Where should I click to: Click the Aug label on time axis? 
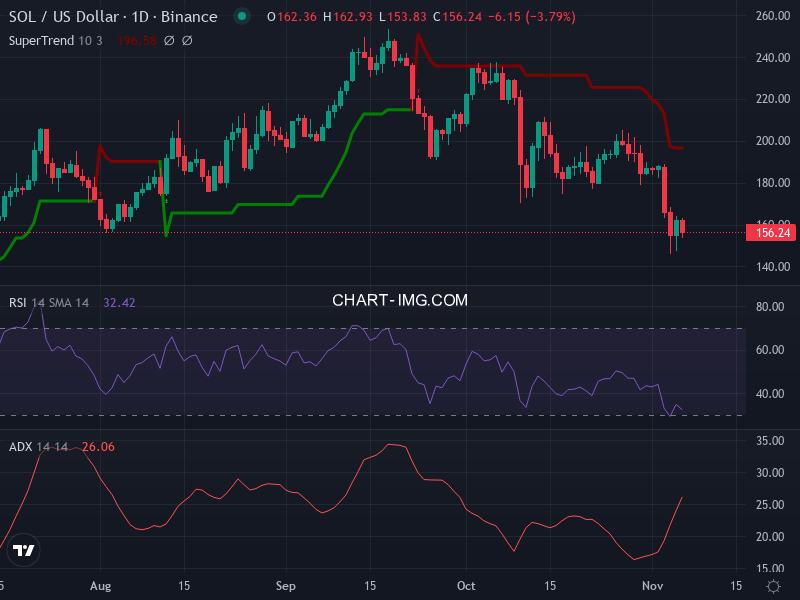[x=101, y=585]
